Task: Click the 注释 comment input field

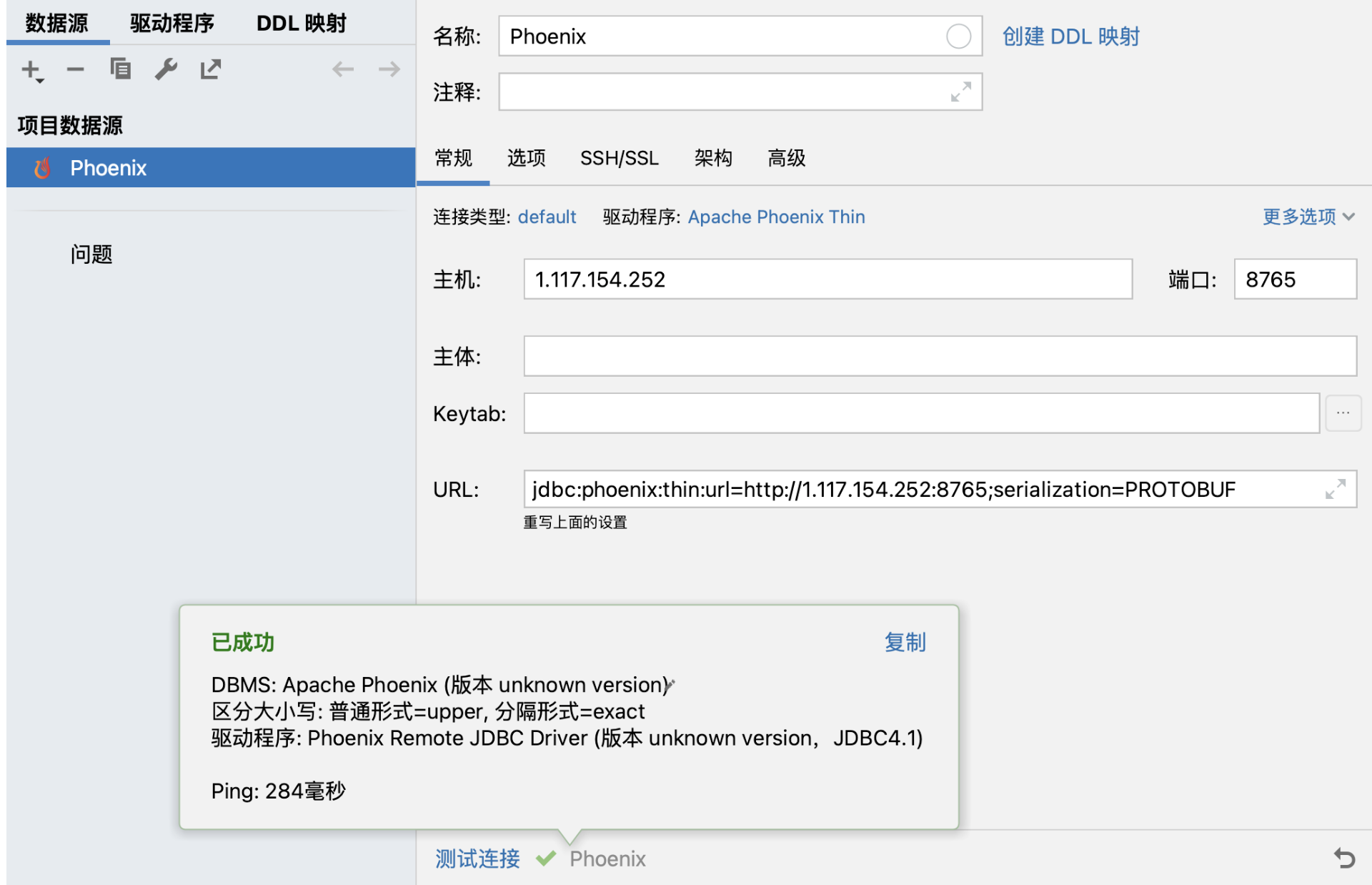Action: [740, 92]
